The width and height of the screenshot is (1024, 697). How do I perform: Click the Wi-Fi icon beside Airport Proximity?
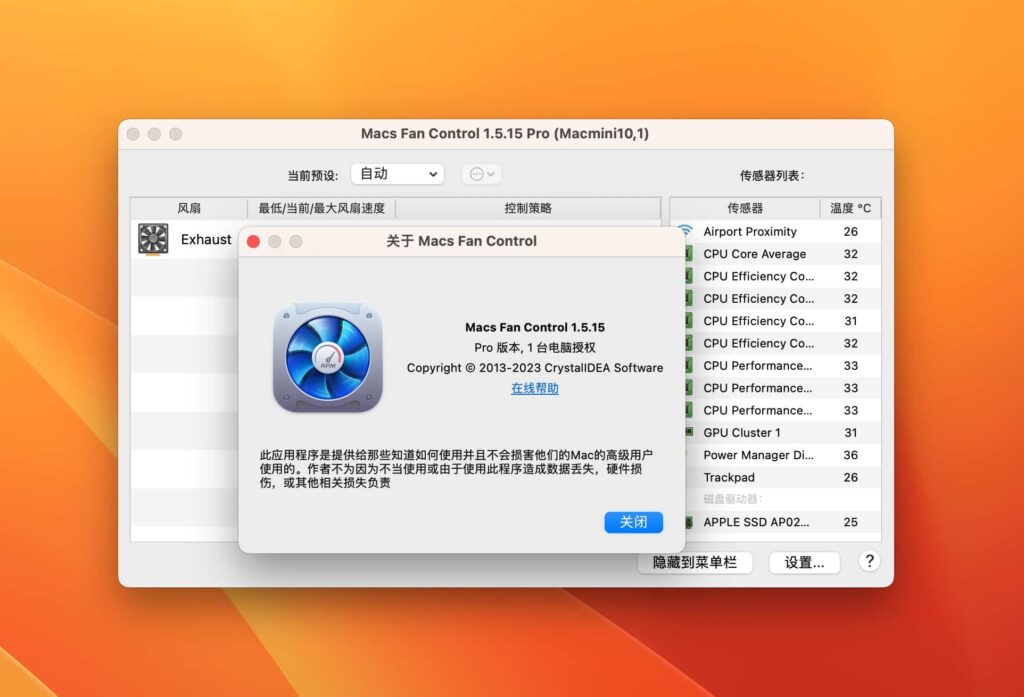point(685,231)
